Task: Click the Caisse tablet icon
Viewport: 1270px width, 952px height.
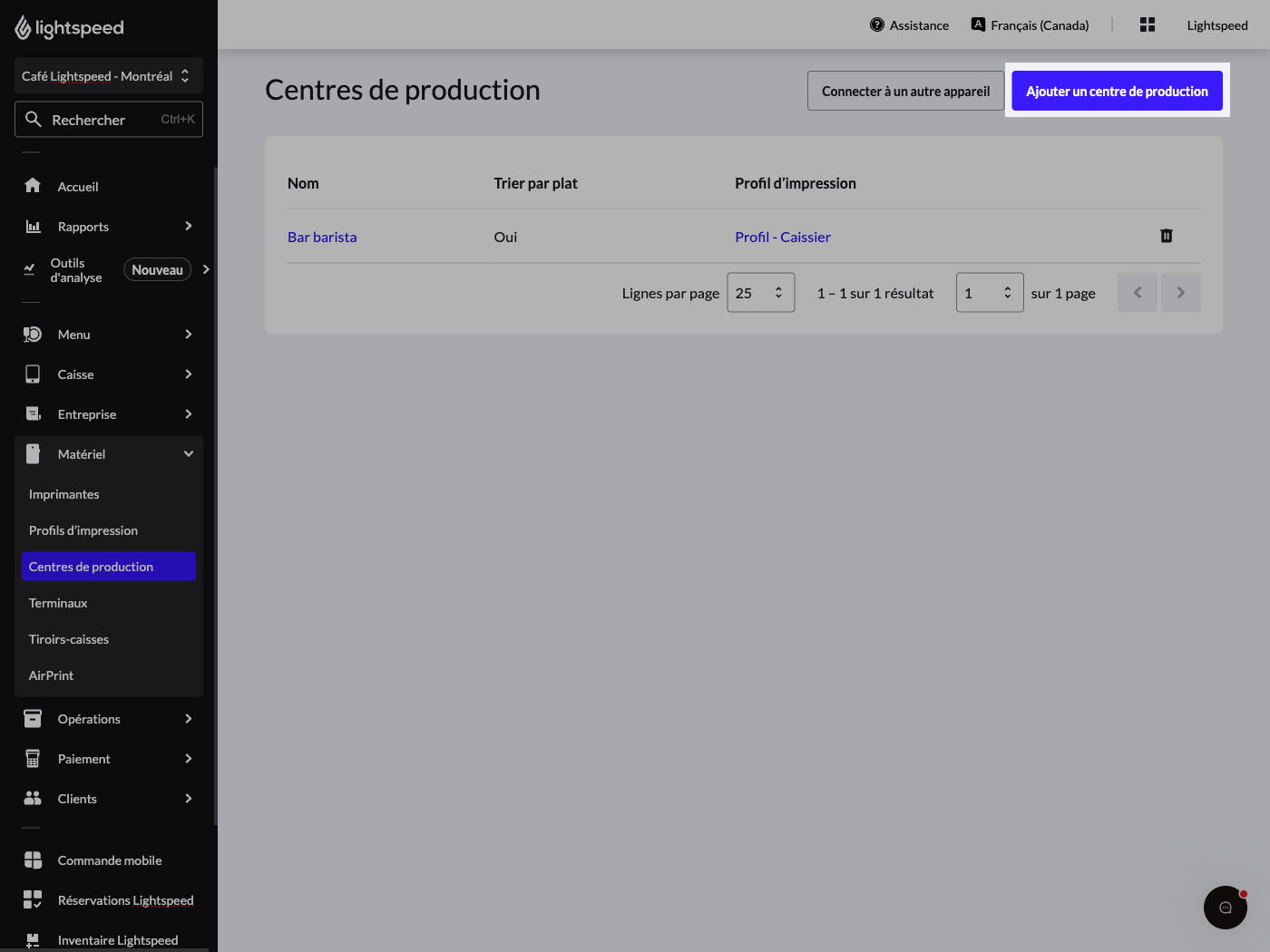Action: click(33, 374)
